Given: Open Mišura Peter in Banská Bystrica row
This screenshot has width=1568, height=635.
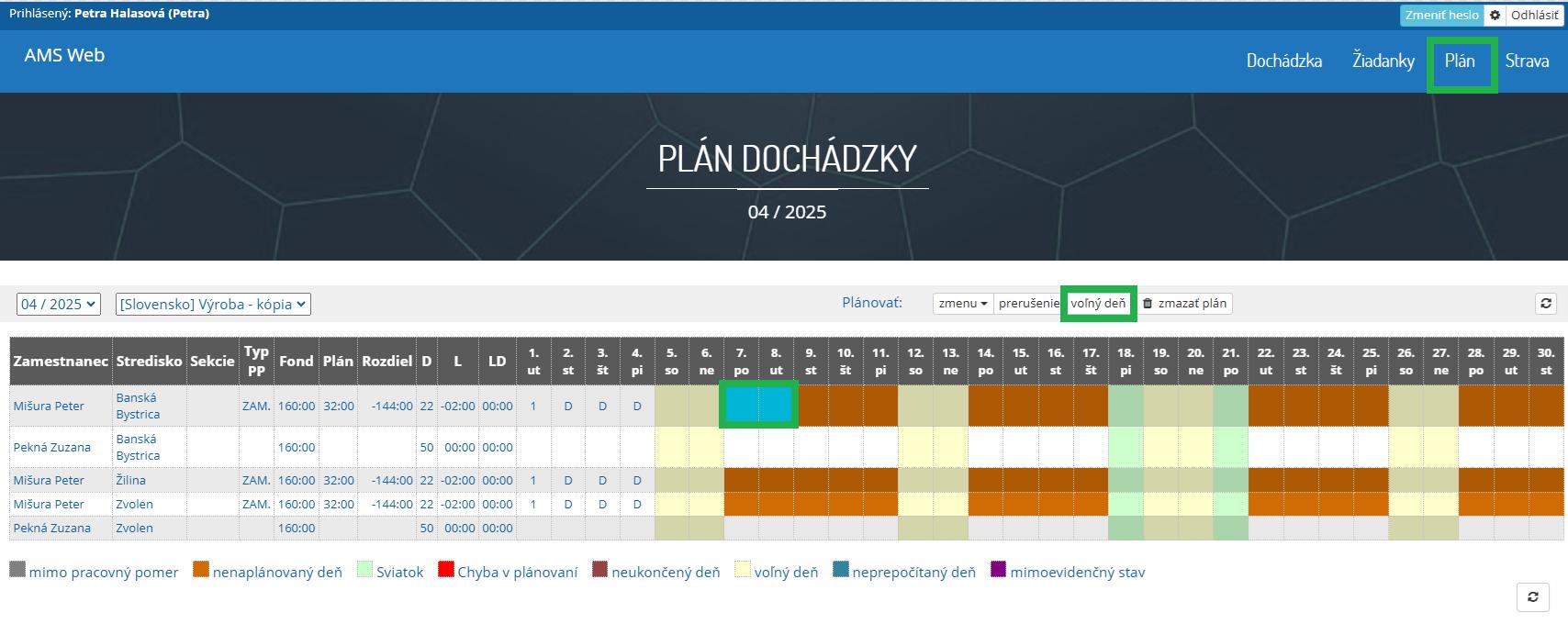Looking at the screenshot, I should pyautogui.click(x=49, y=406).
